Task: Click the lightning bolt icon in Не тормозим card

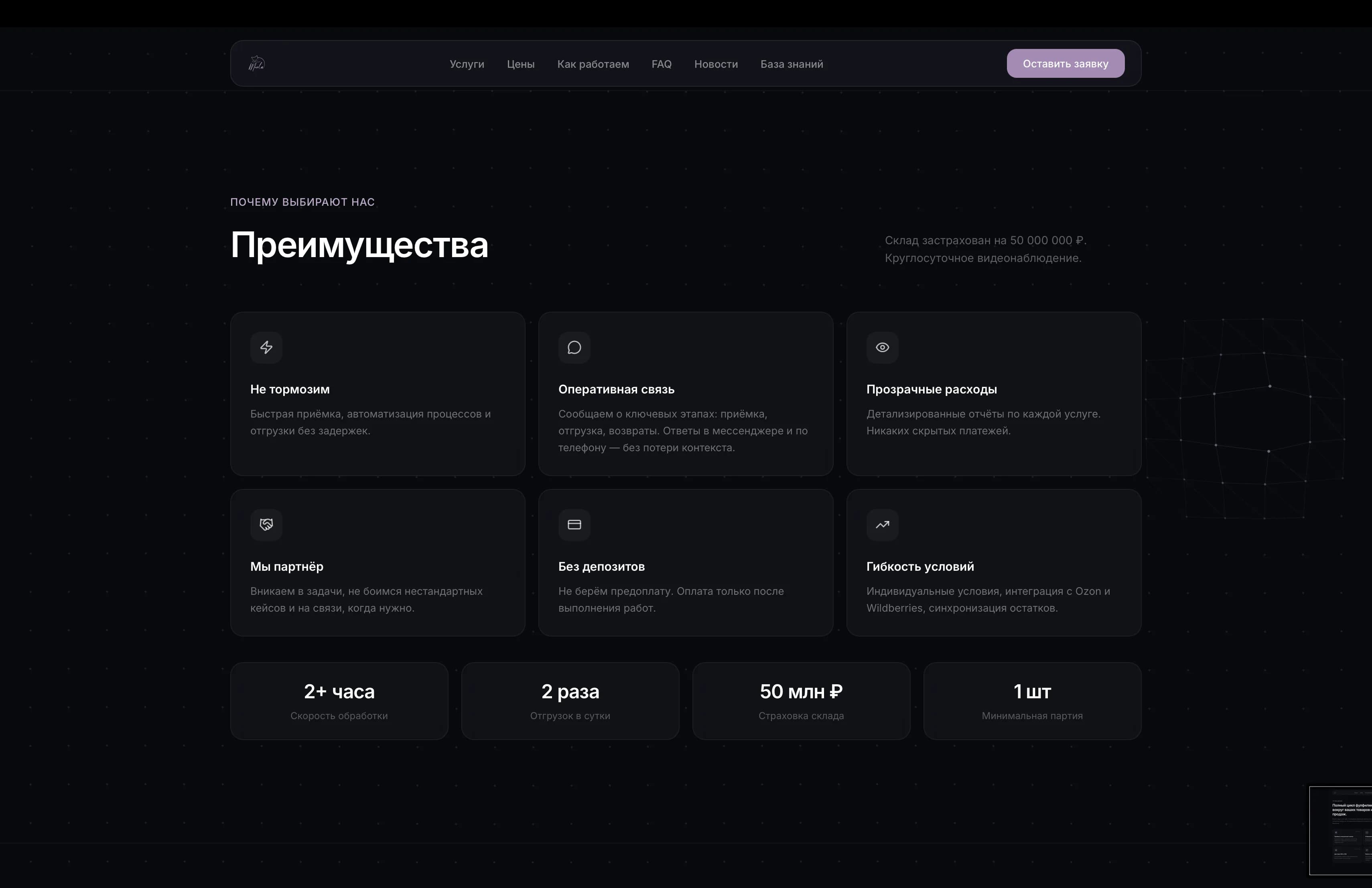Action: coord(266,347)
